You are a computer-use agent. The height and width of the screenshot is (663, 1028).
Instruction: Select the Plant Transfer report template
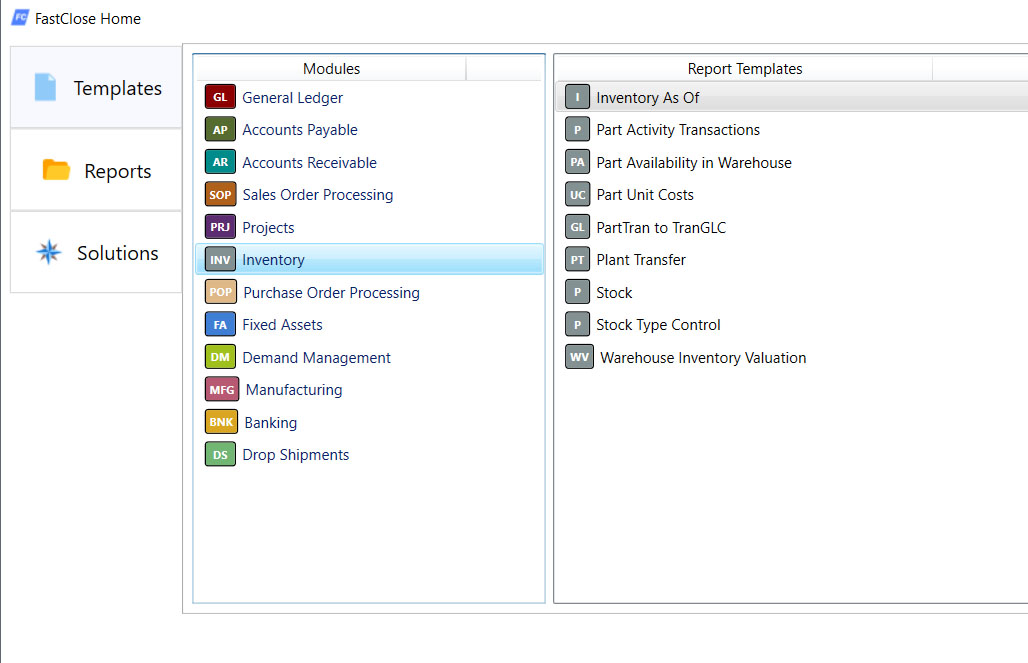coord(640,260)
